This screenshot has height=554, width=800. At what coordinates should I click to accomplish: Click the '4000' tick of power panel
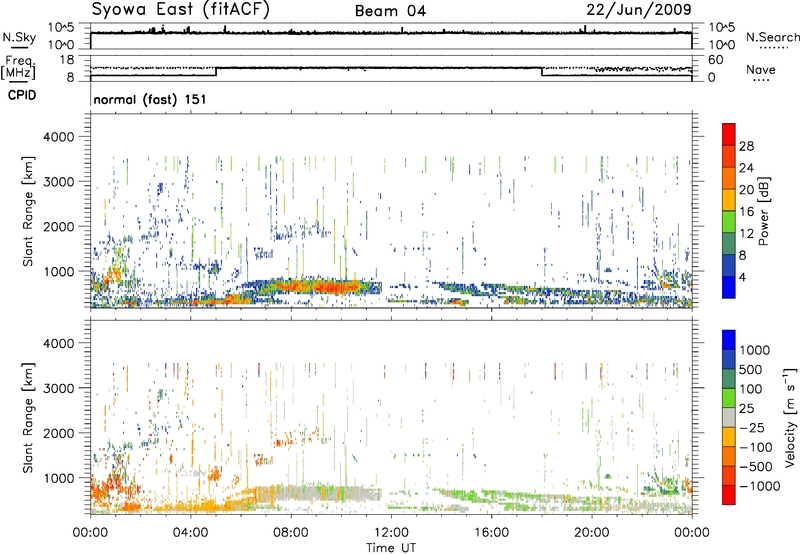(x=58, y=137)
